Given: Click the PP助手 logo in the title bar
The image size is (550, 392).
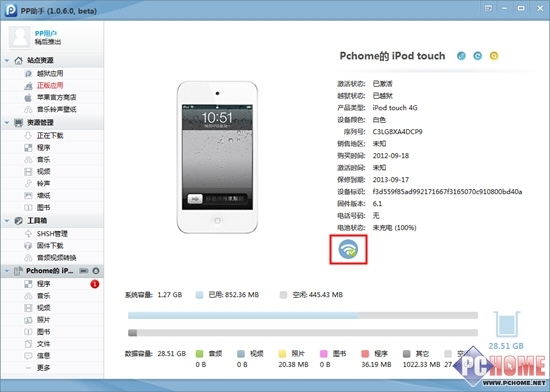Looking at the screenshot, I should pyautogui.click(x=11, y=10).
